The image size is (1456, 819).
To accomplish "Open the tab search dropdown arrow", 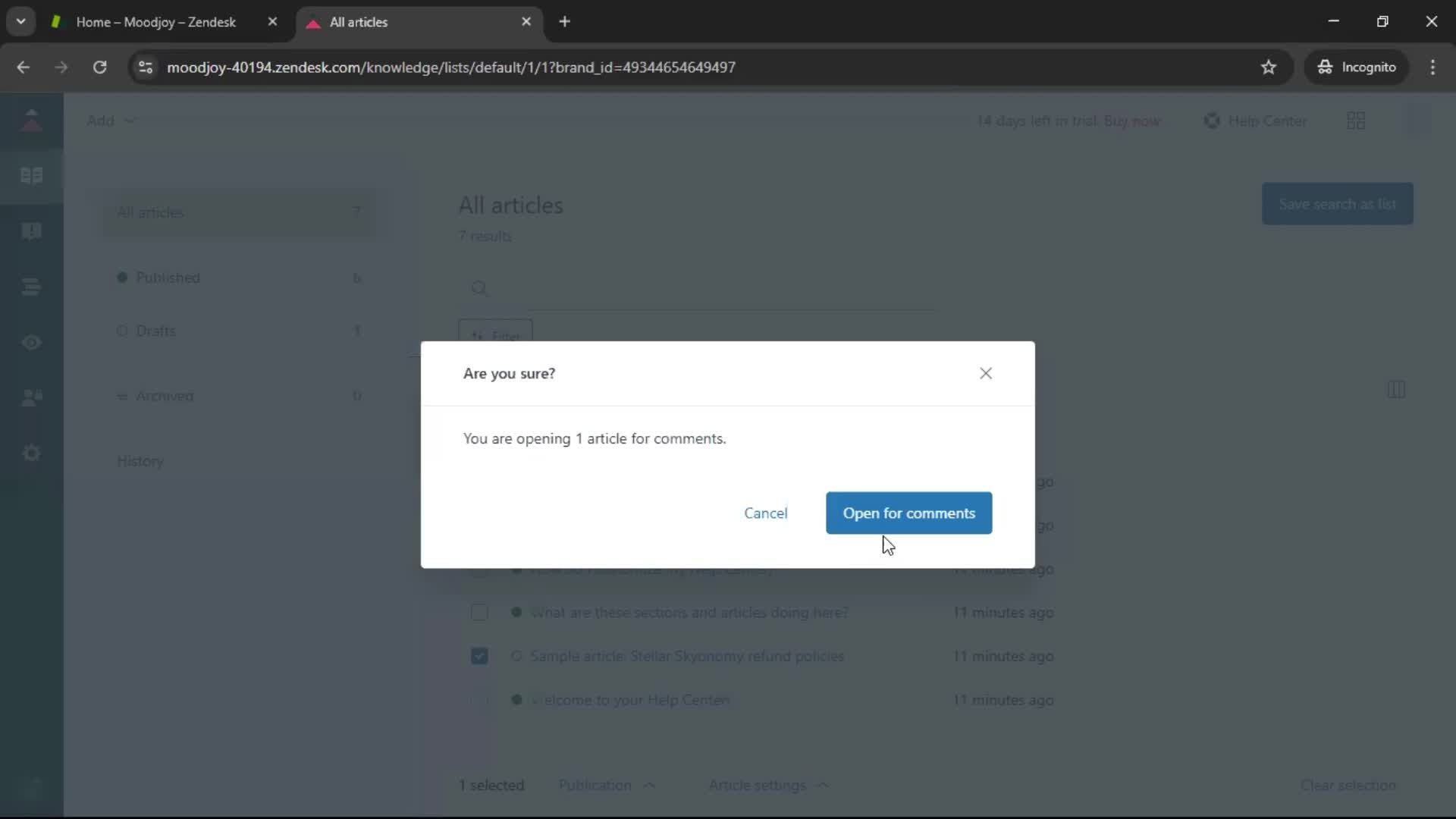I will 20,21.
